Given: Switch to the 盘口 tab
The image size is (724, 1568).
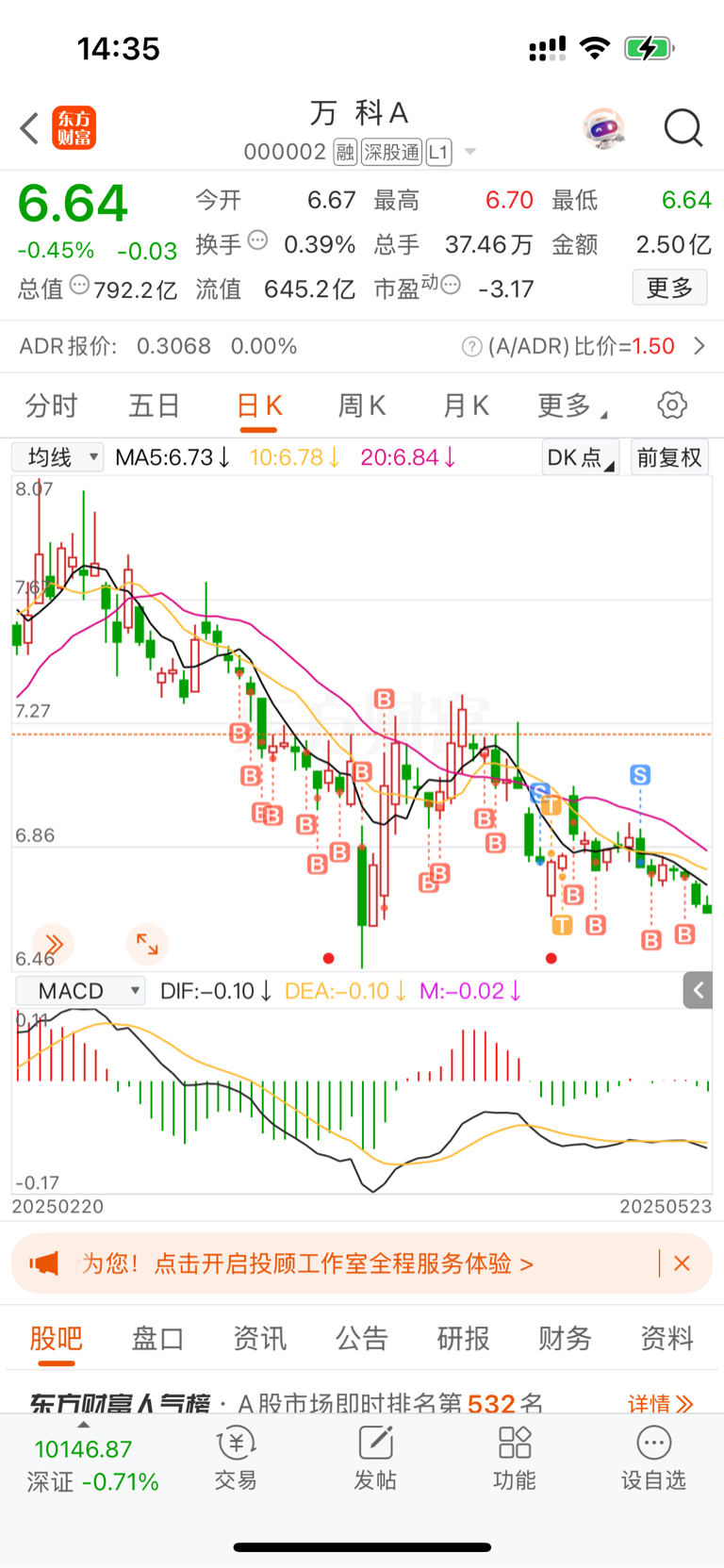Looking at the screenshot, I should point(157,1338).
